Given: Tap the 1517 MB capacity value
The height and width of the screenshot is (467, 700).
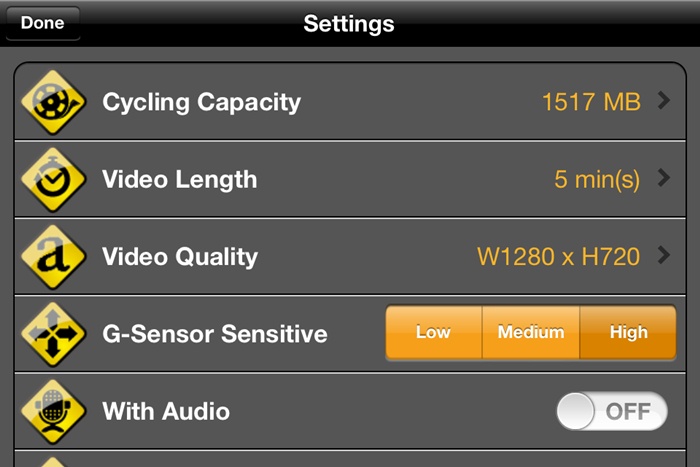Looking at the screenshot, I should [x=591, y=102].
